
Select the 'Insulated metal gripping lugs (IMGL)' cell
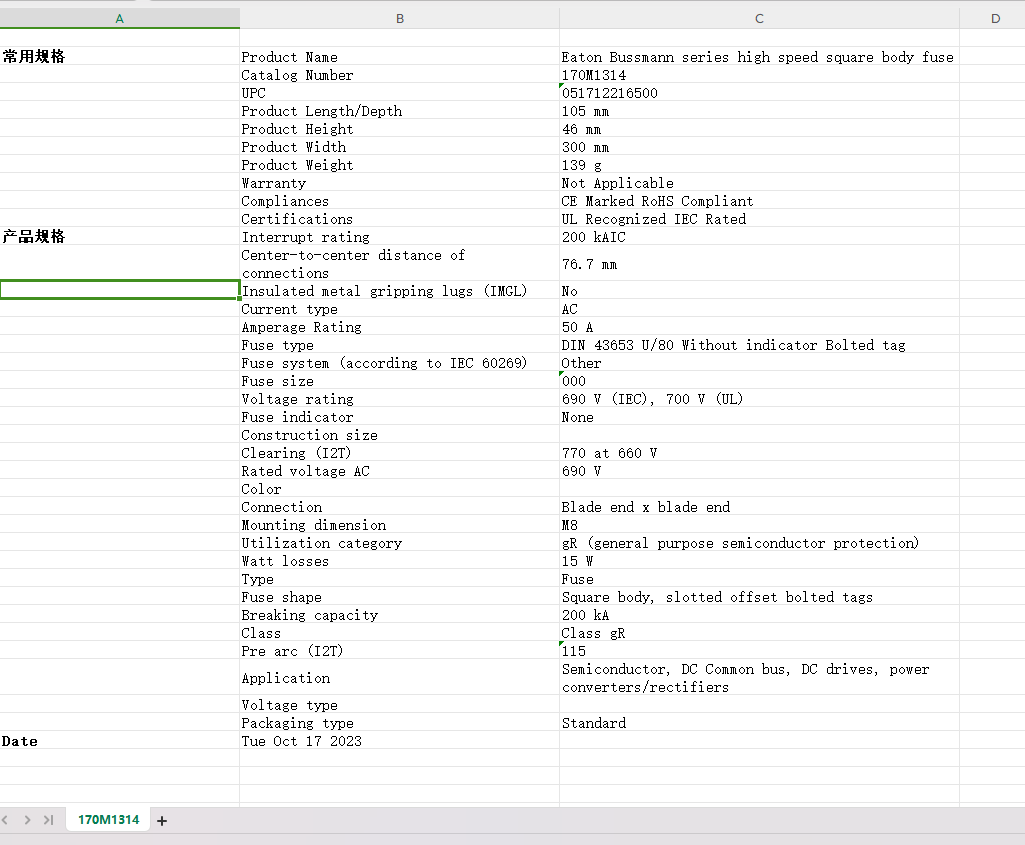[399, 290]
